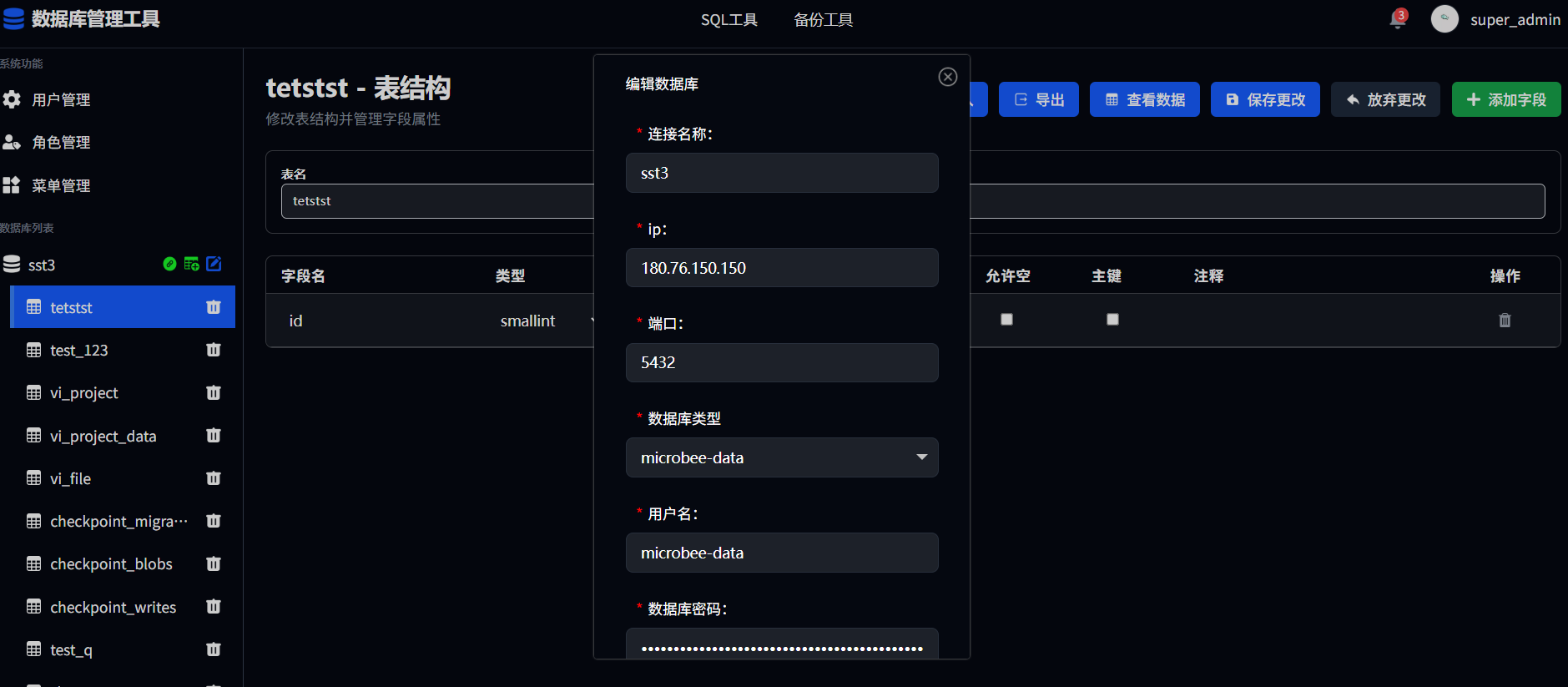Click the add table icon beside sst3
The width and height of the screenshot is (1568, 687).
tap(191, 264)
